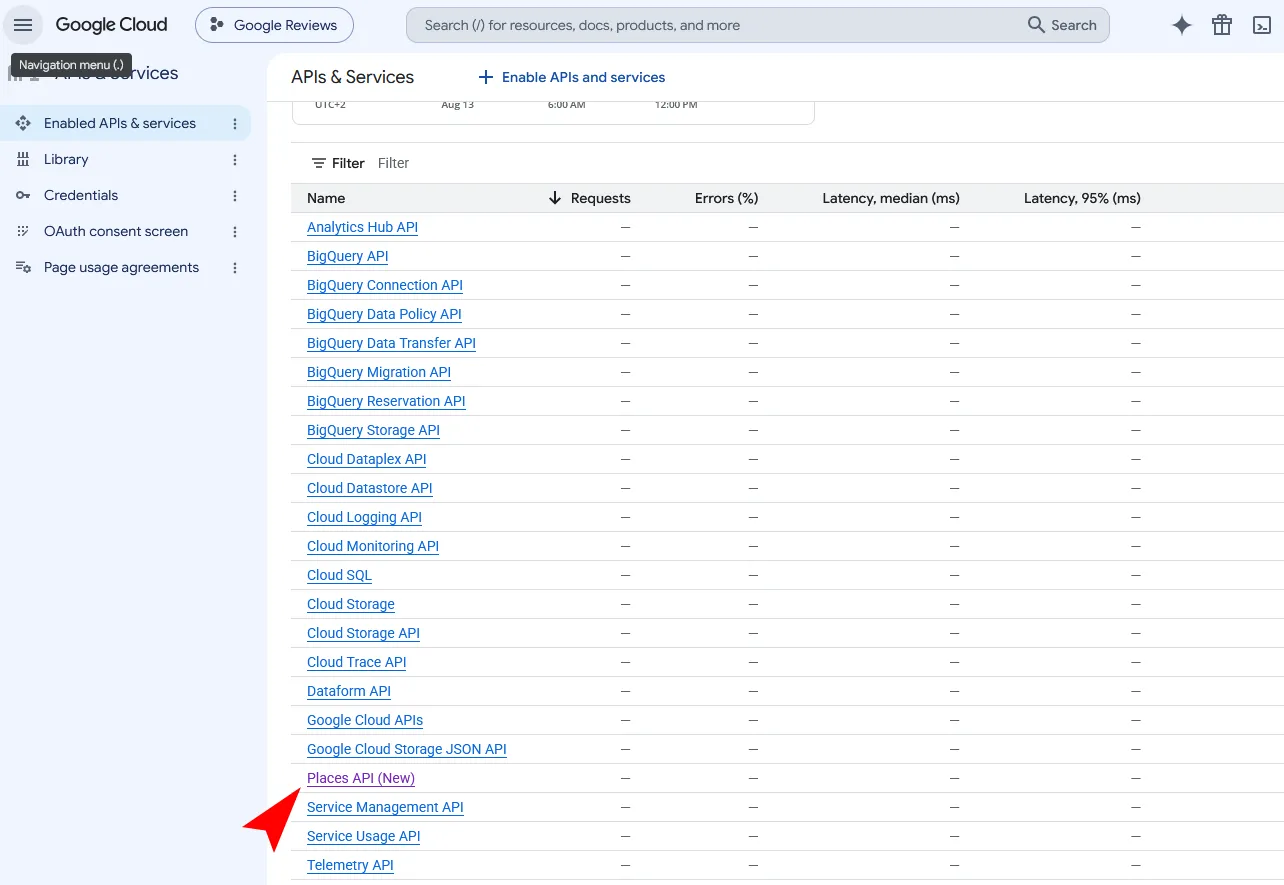Open the Cloud Datastore API link
Viewport: 1284px width, 885px height.
(x=369, y=489)
